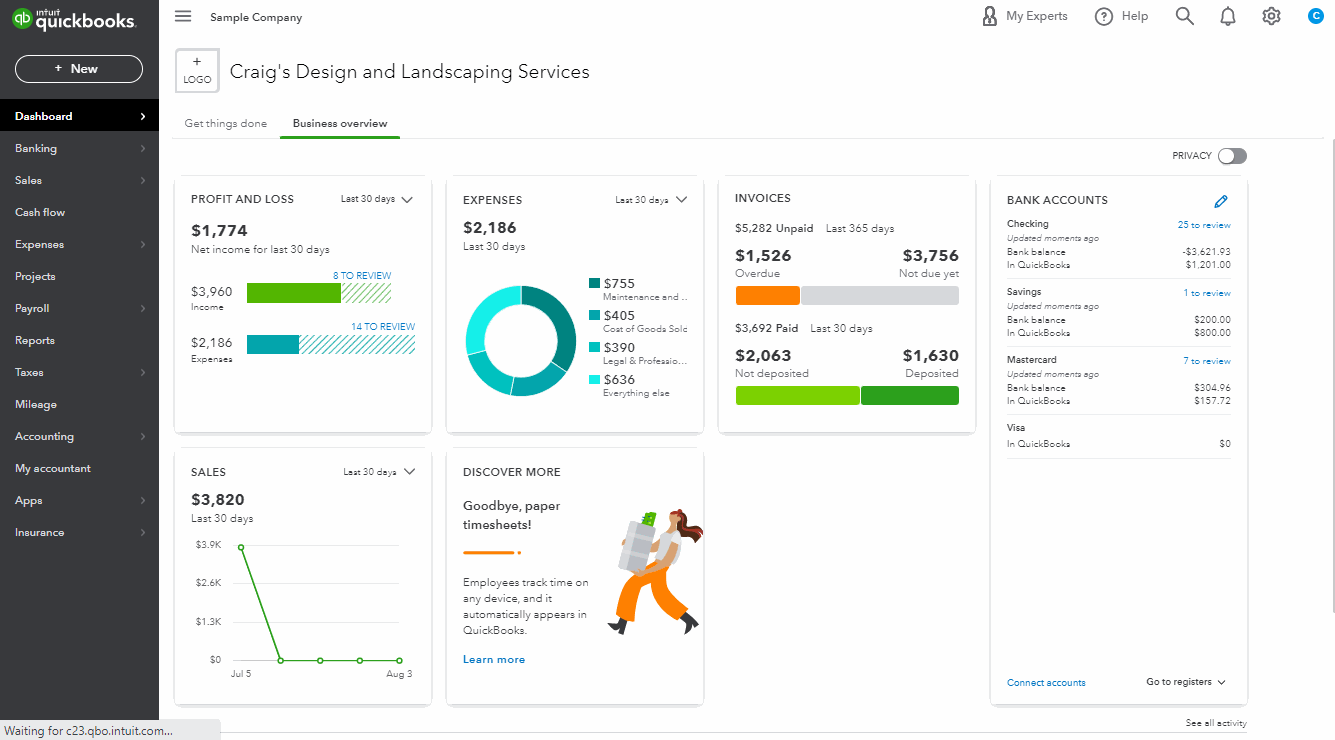Click the $3,820 sales total

pyautogui.click(x=218, y=500)
